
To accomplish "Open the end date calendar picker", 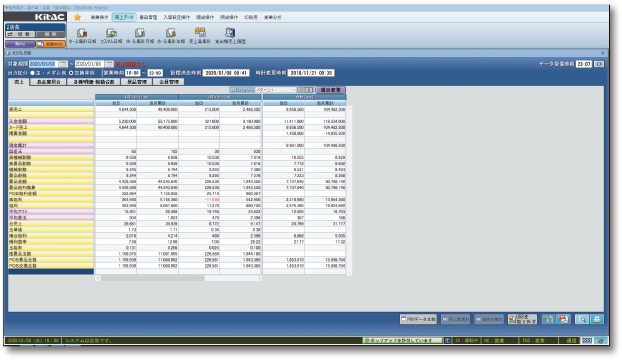I will coord(109,64).
